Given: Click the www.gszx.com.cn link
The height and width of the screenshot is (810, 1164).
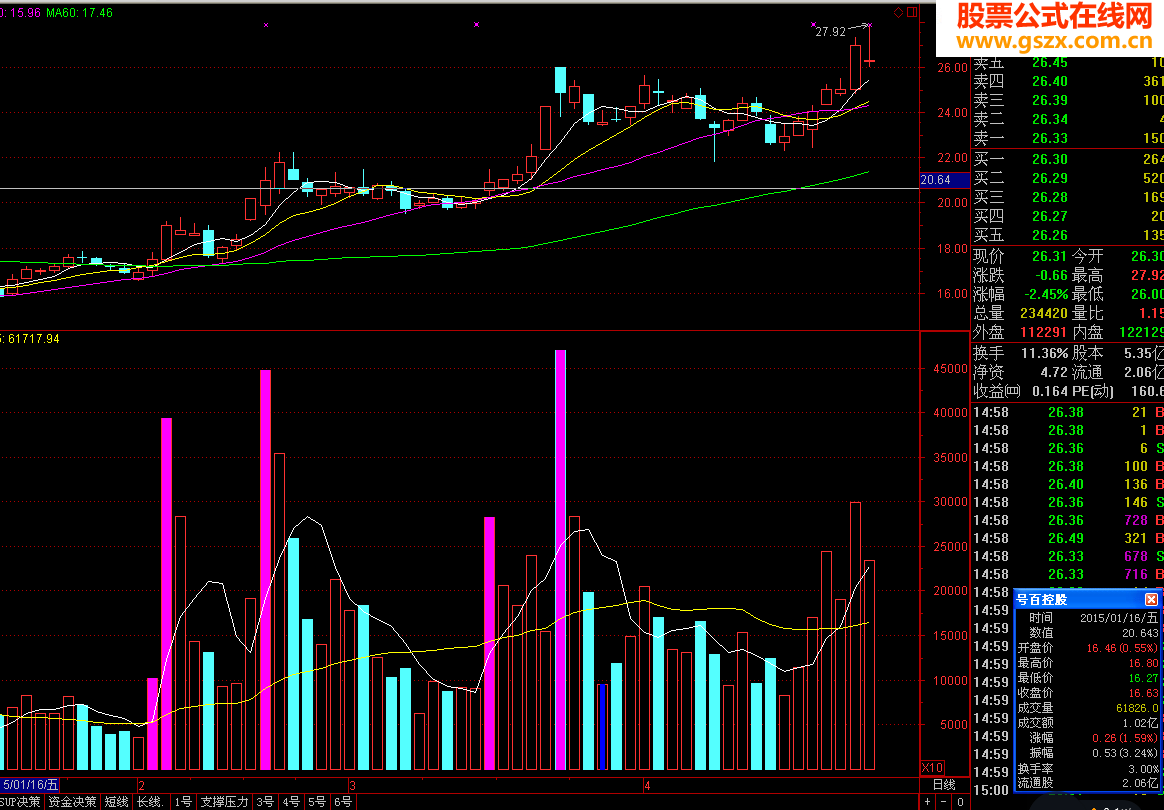Looking at the screenshot, I should click(1053, 41).
